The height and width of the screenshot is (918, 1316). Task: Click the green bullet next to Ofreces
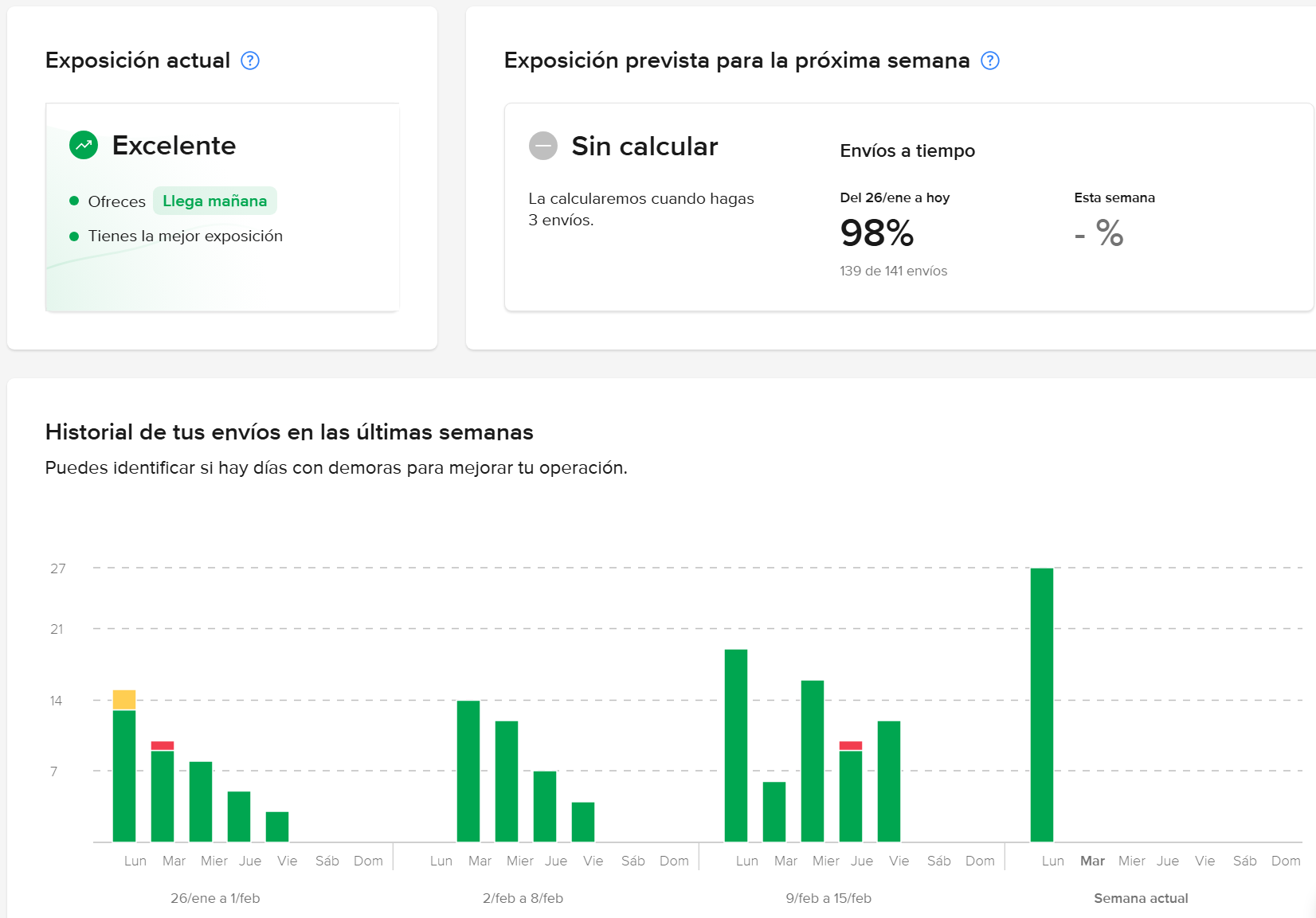(x=76, y=201)
